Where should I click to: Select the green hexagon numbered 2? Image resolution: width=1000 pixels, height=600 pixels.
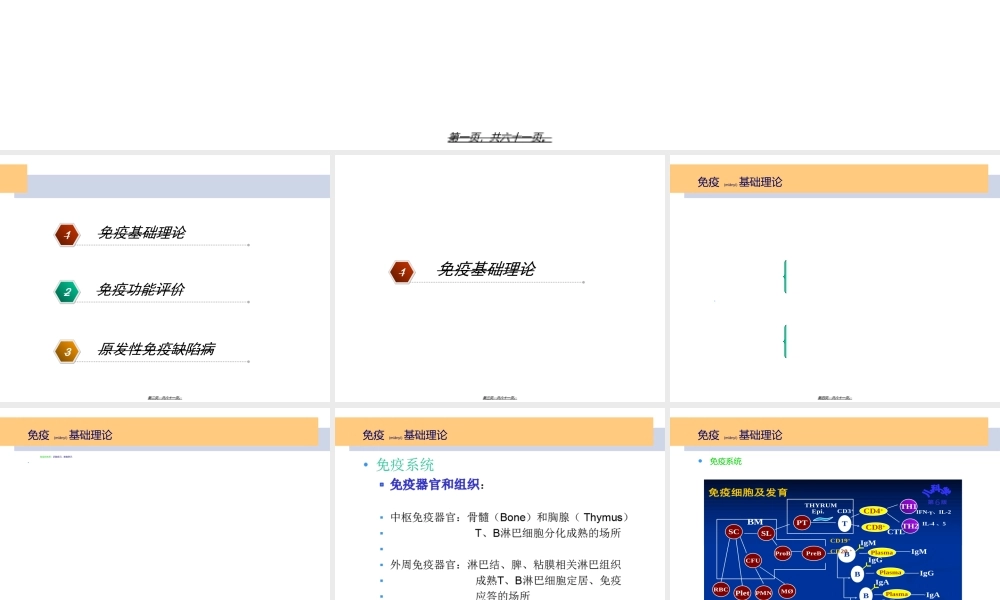pyautogui.click(x=66, y=291)
